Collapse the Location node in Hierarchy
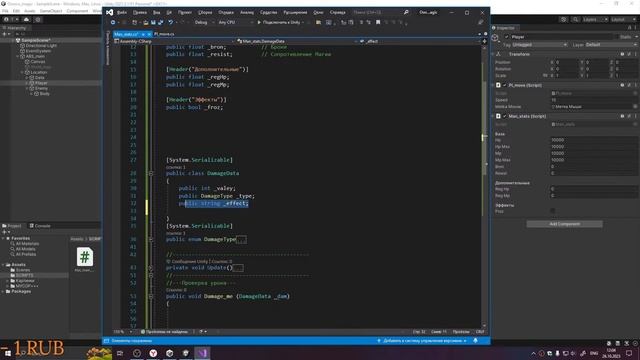Image resolution: width=640 pixels, height=360 pixels. [22, 72]
